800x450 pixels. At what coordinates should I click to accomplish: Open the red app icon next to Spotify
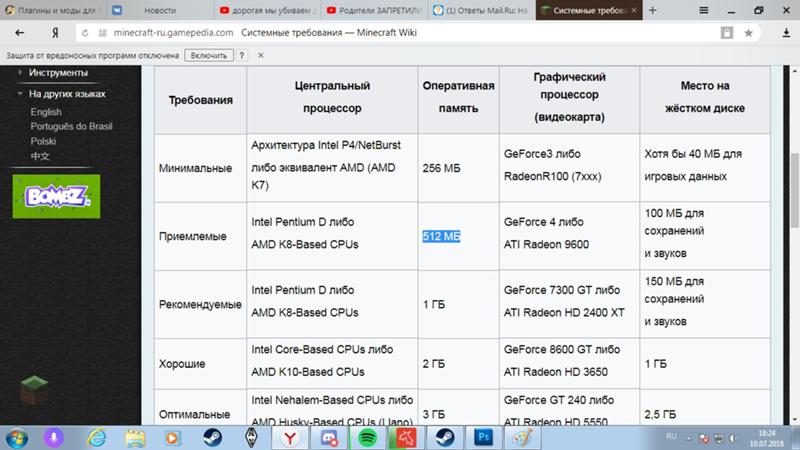point(406,438)
